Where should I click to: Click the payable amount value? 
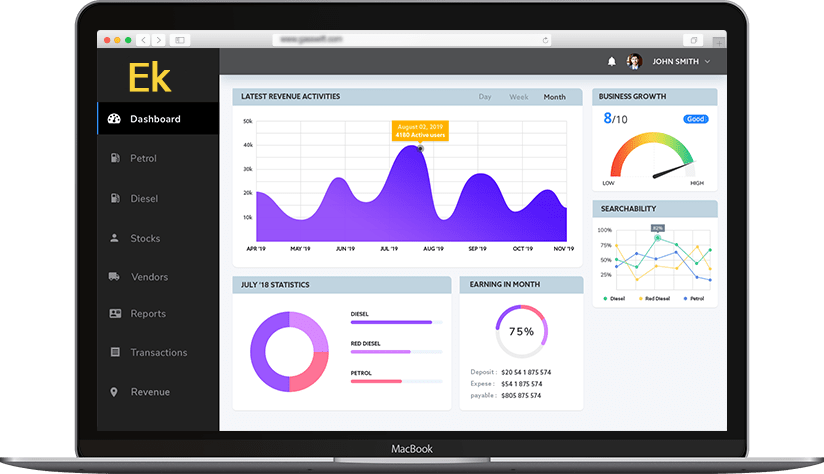pos(521,395)
